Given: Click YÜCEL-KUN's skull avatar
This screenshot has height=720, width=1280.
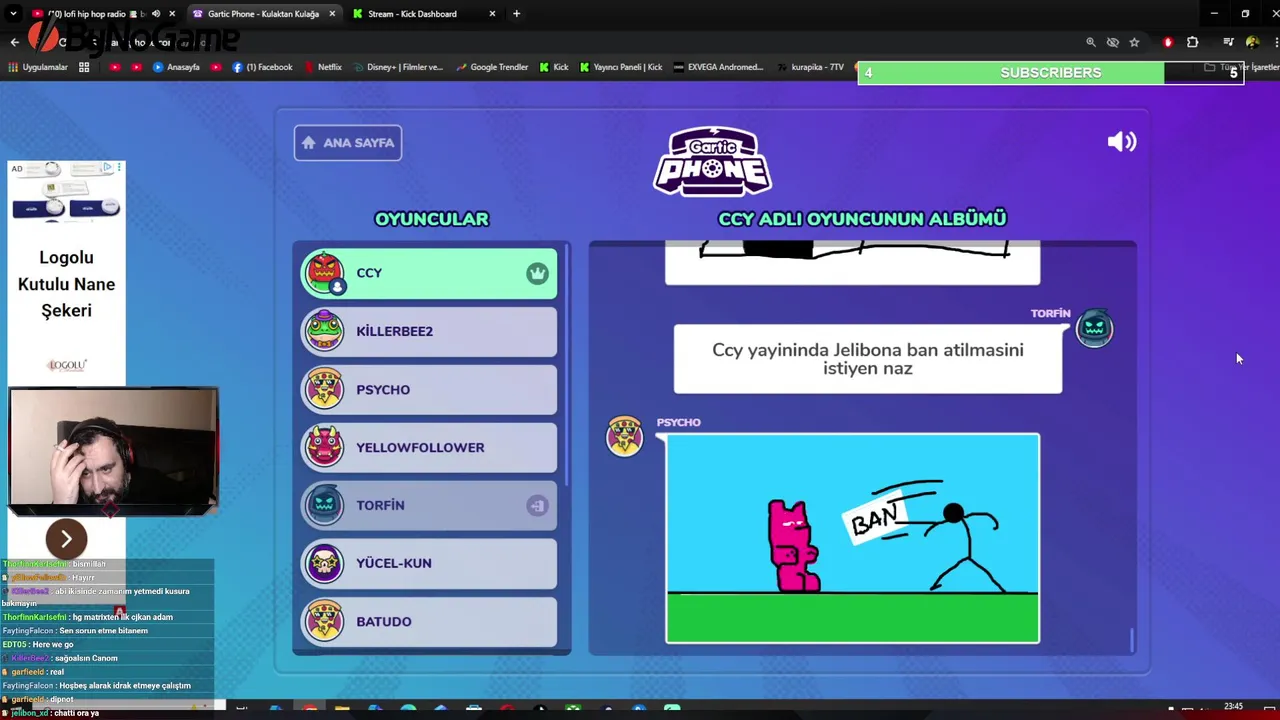Looking at the screenshot, I should click(x=324, y=563).
